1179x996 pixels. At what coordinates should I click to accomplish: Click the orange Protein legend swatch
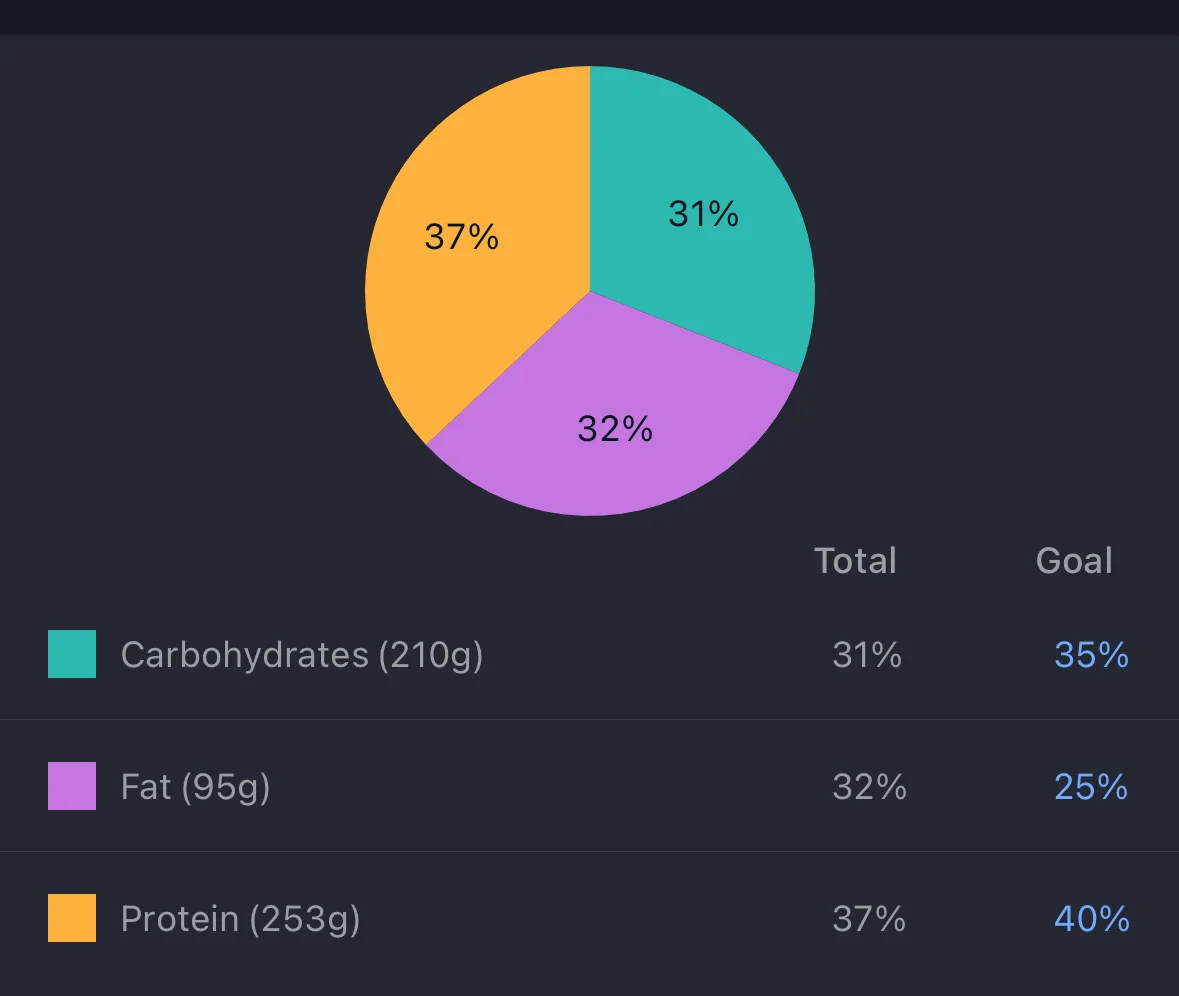click(x=72, y=918)
